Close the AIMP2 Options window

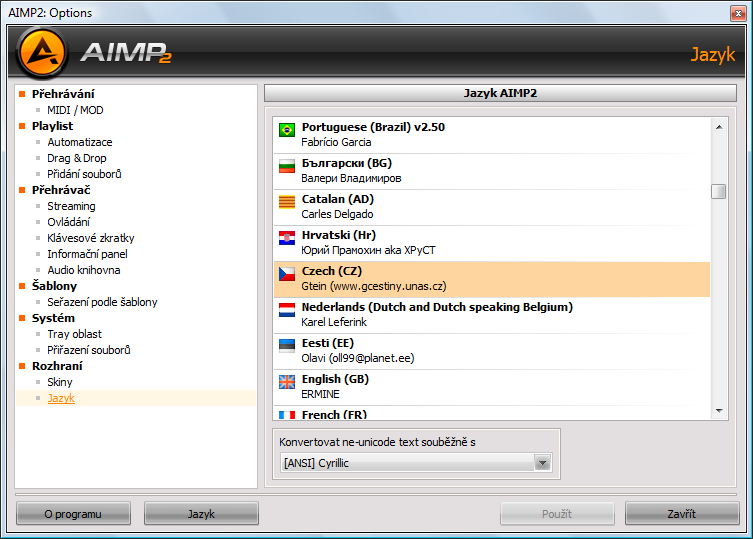738,13
